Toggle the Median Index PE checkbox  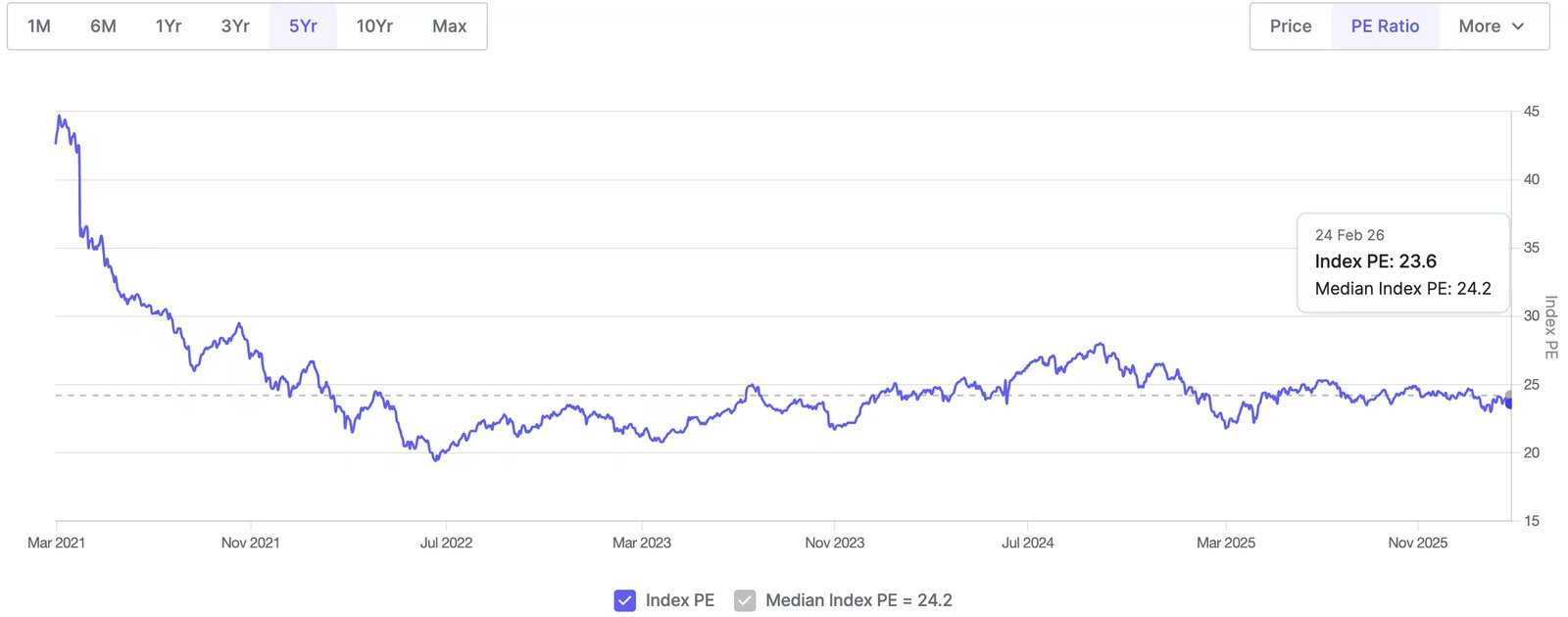tap(745, 600)
